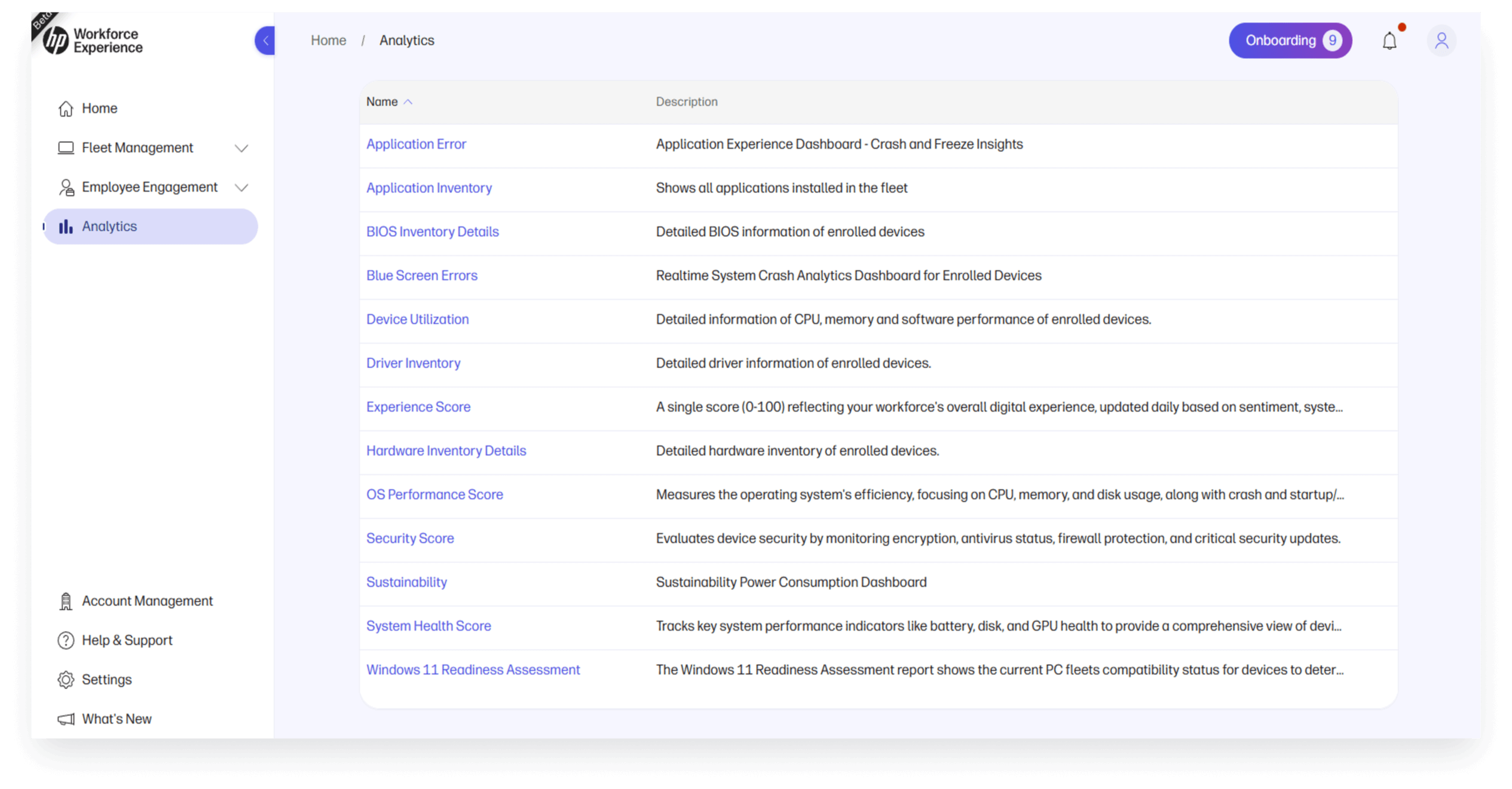
Task: Expand the Employee Engagement chevron
Action: click(x=241, y=188)
